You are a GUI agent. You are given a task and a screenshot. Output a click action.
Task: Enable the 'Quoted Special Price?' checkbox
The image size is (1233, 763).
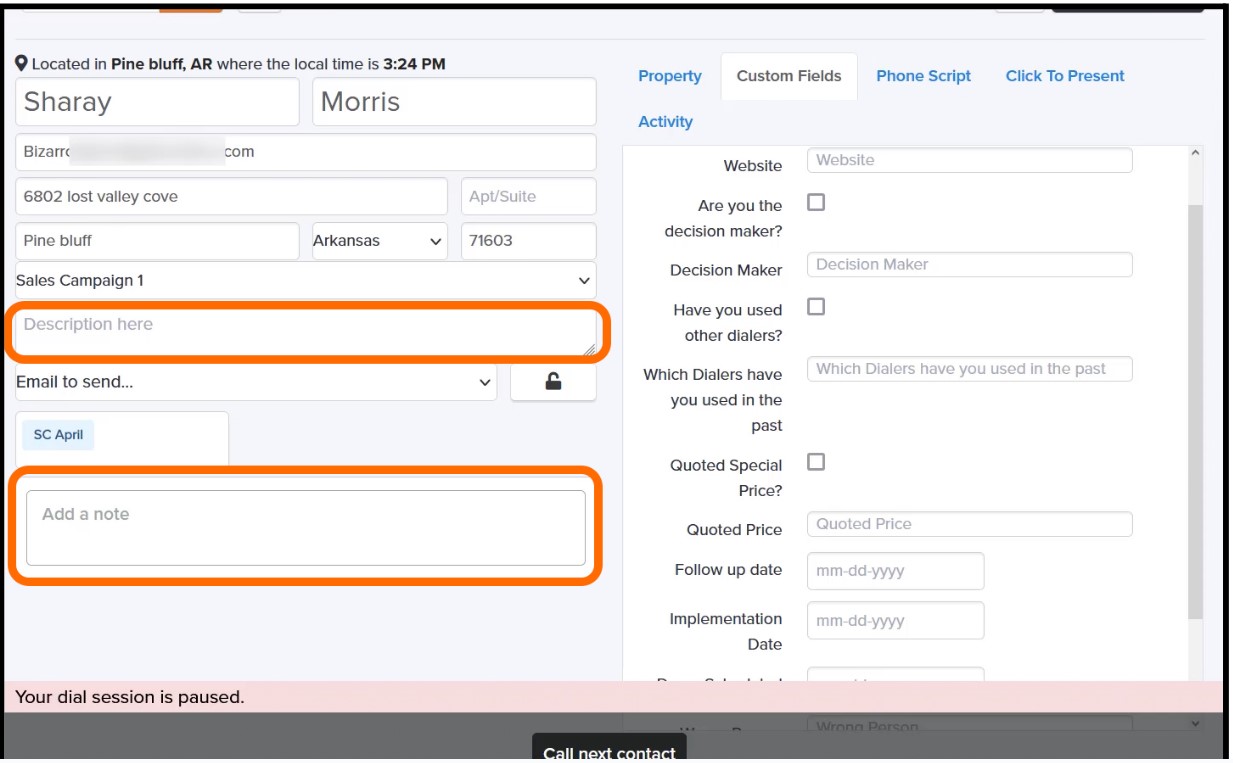click(x=816, y=462)
